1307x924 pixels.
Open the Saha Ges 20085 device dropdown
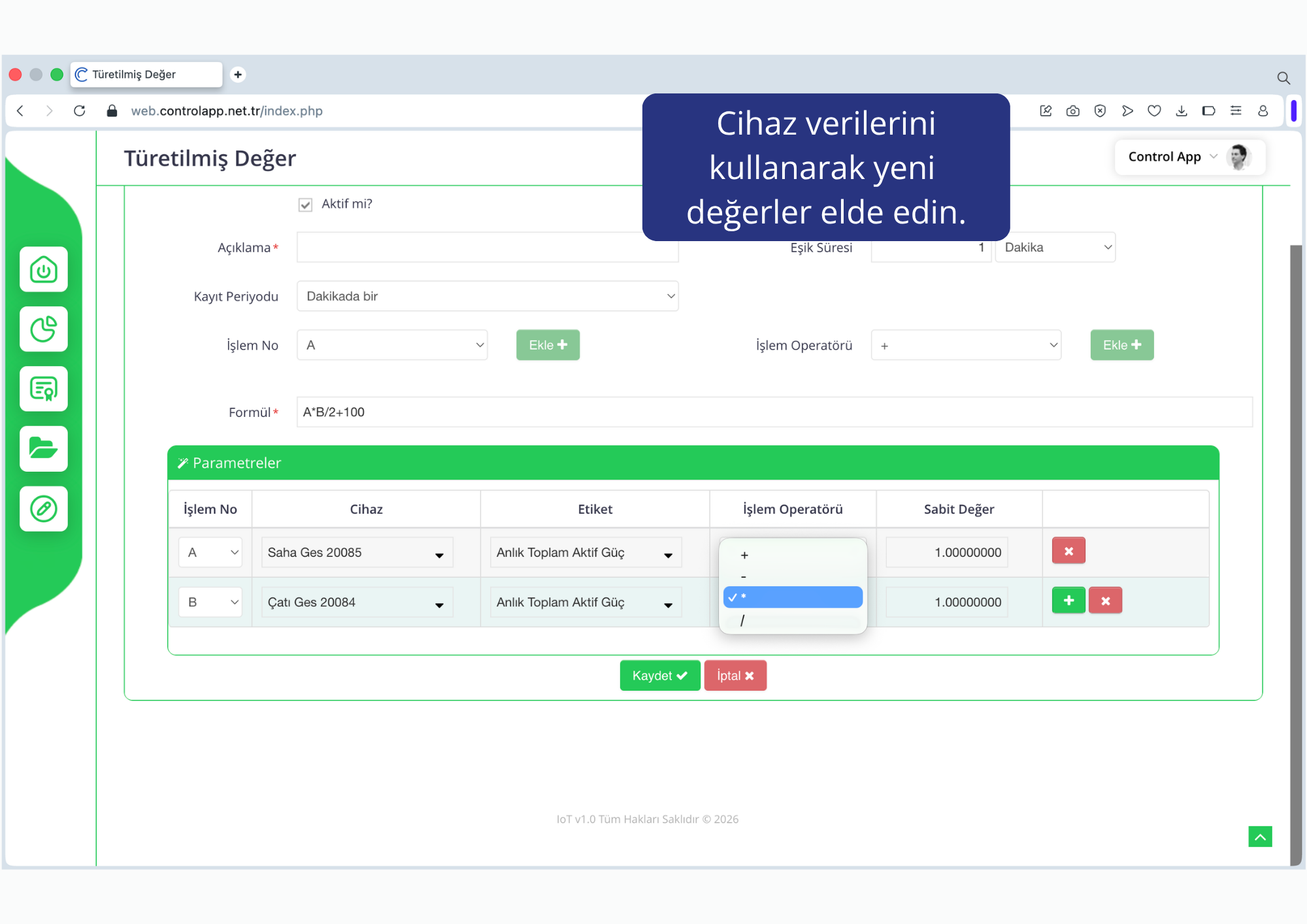(357, 552)
